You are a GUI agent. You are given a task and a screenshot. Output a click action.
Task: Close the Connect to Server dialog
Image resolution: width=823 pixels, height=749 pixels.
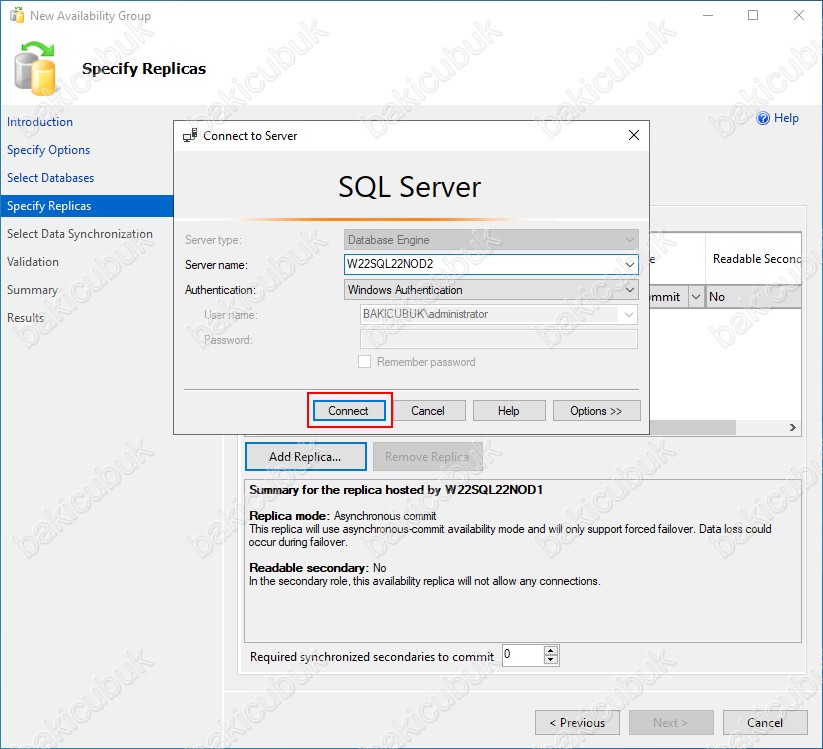[634, 135]
